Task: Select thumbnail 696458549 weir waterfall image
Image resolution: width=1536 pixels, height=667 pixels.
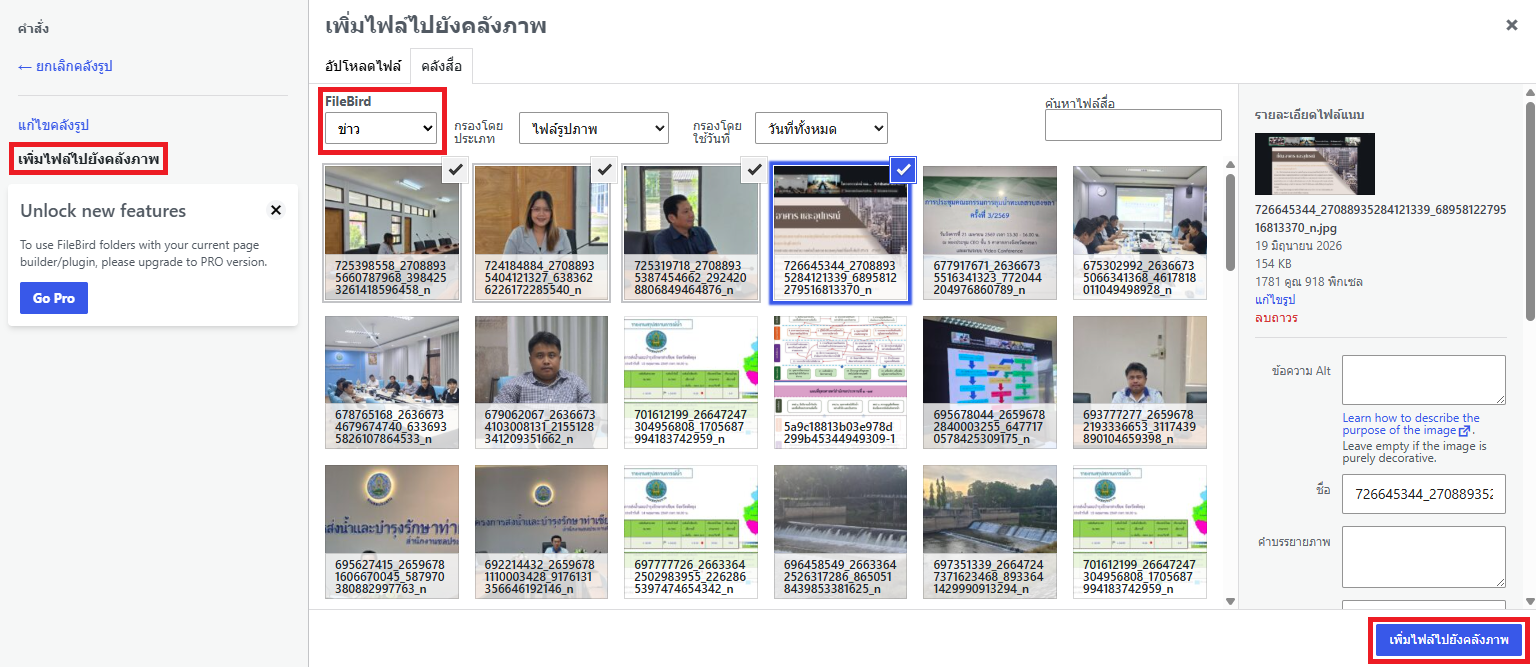Action: pyautogui.click(x=840, y=532)
